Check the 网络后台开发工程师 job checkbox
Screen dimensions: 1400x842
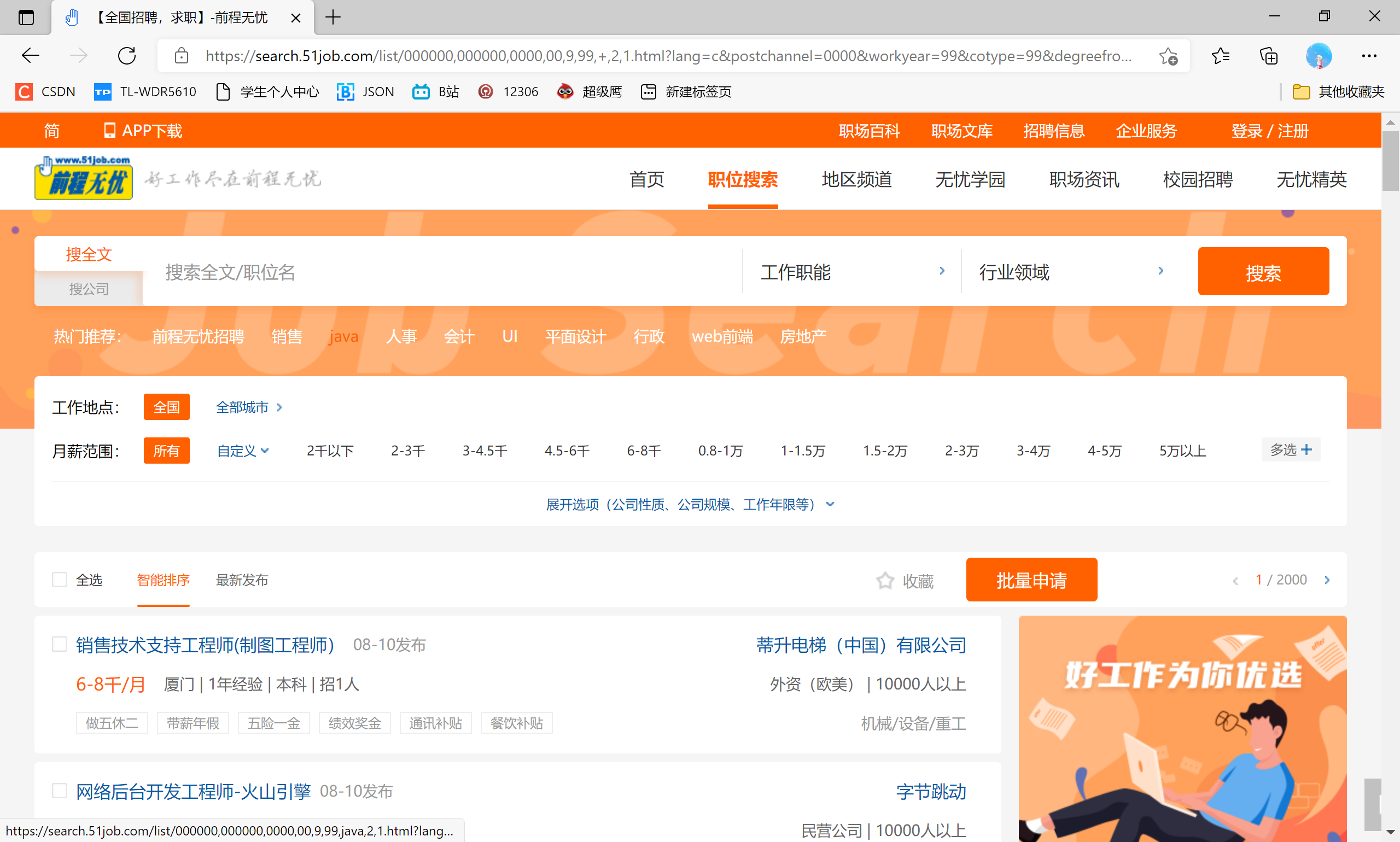pos(60,791)
